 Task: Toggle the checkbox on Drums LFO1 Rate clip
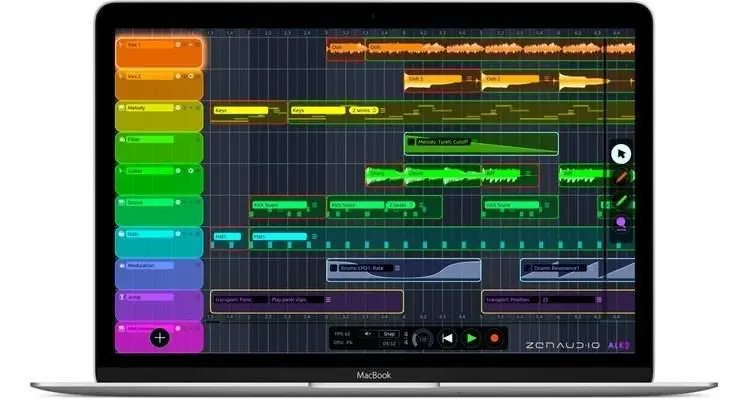pos(334,268)
